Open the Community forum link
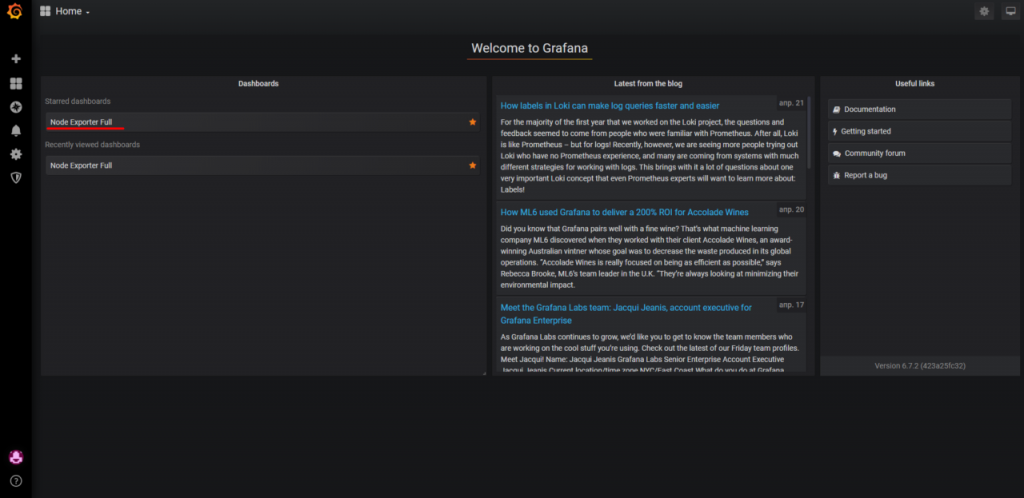1024x498 pixels. point(874,153)
